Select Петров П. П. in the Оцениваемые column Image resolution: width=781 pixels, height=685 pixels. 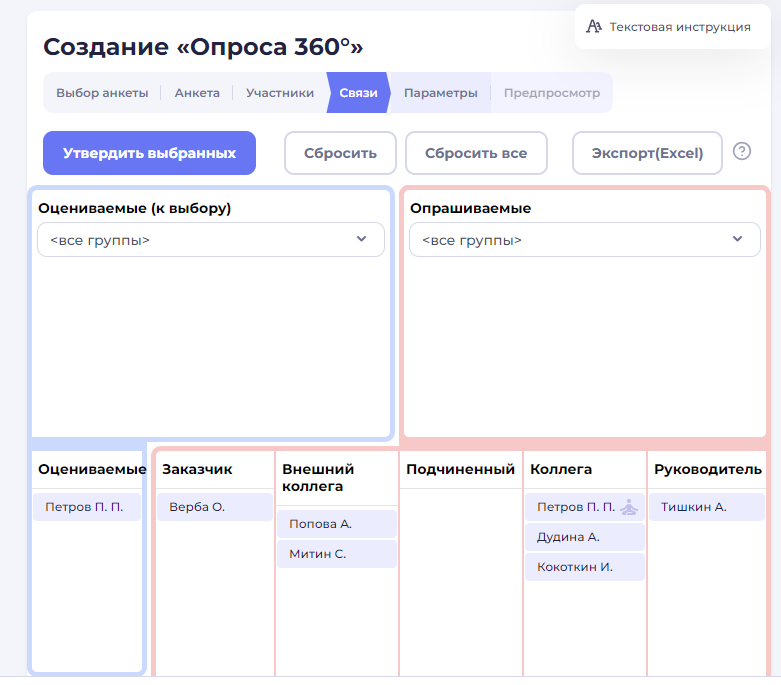coord(85,507)
